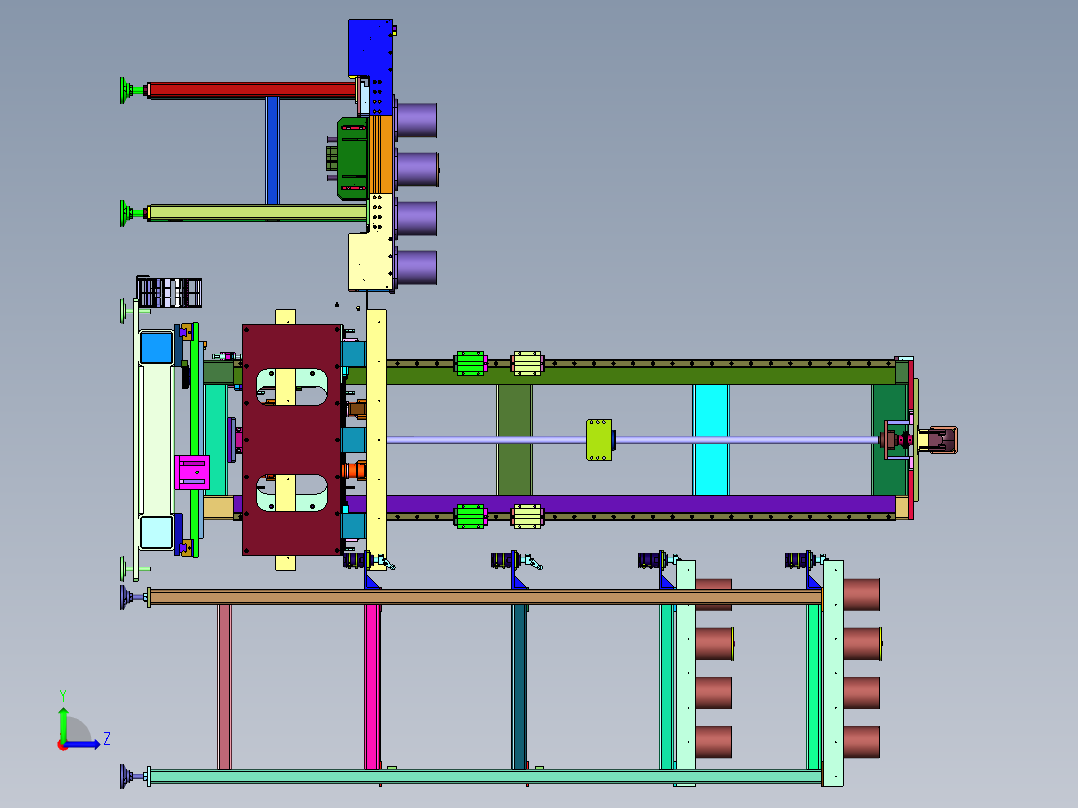Click the blue Z axis arrow of the triad

(84, 744)
